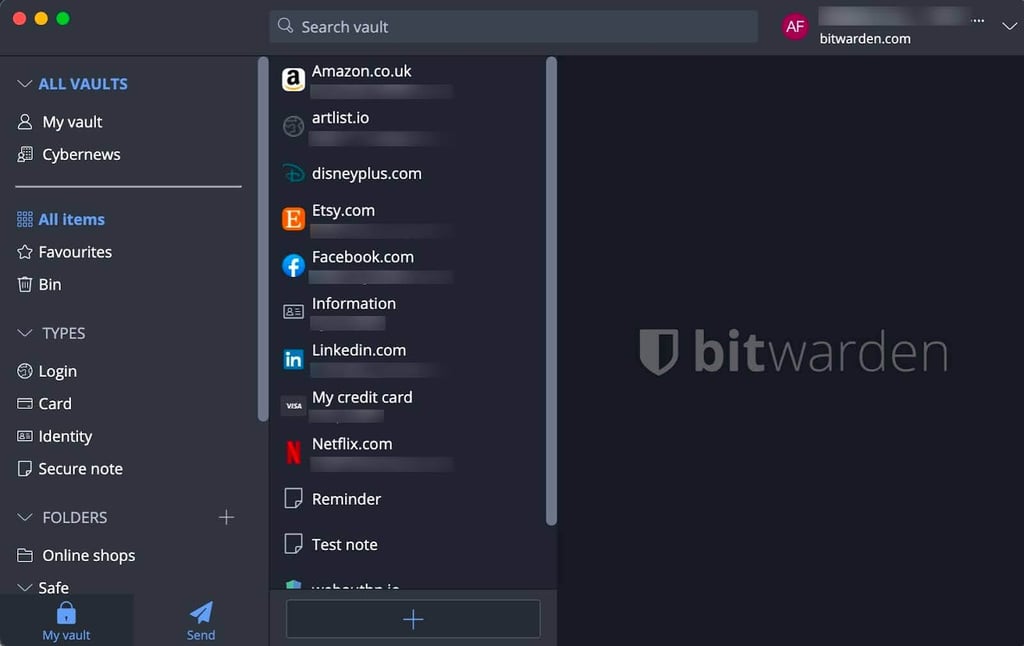Click the AF account avatar
The image size is (1024, 646).
coord(795,27)
